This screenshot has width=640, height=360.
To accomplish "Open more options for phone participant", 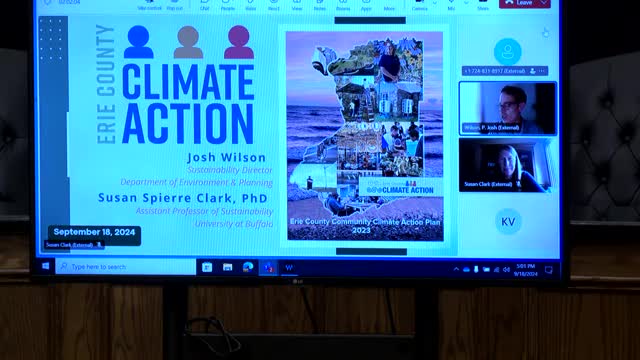I will (x=542, y=71).
